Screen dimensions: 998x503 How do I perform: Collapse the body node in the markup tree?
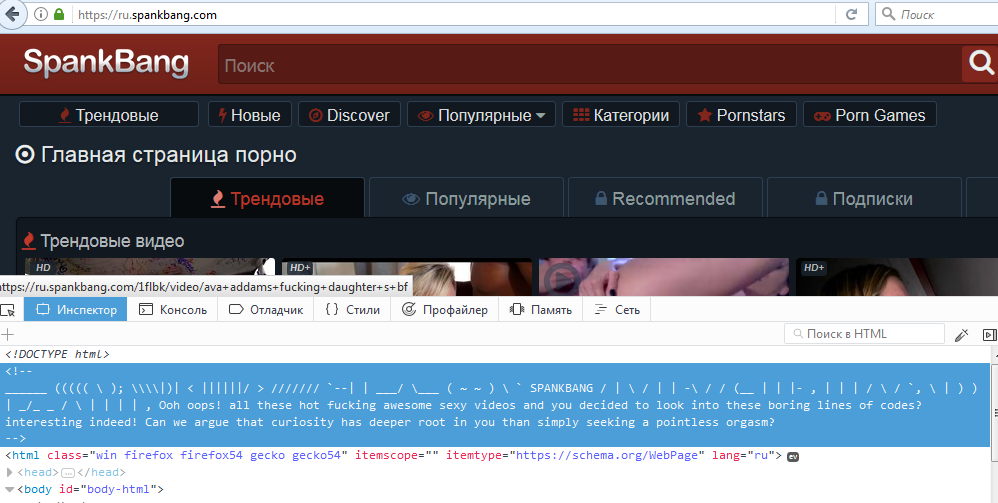[9, 490]
